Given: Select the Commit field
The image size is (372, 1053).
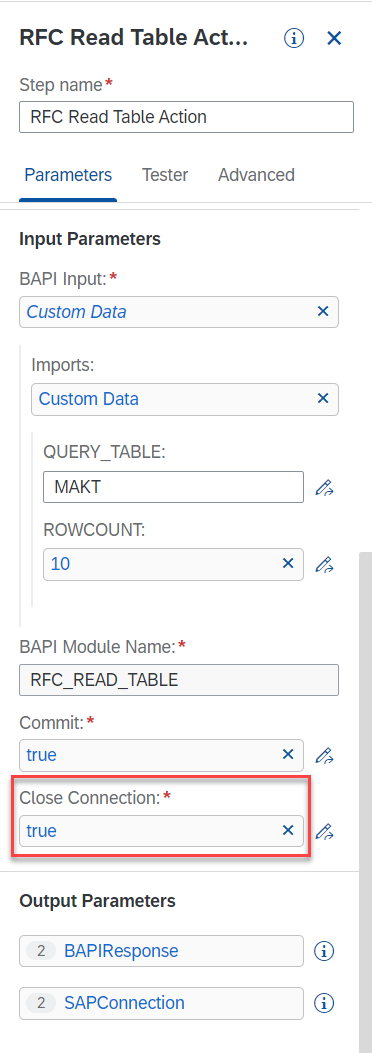Looking at the screenshot, I should [161, 755].
